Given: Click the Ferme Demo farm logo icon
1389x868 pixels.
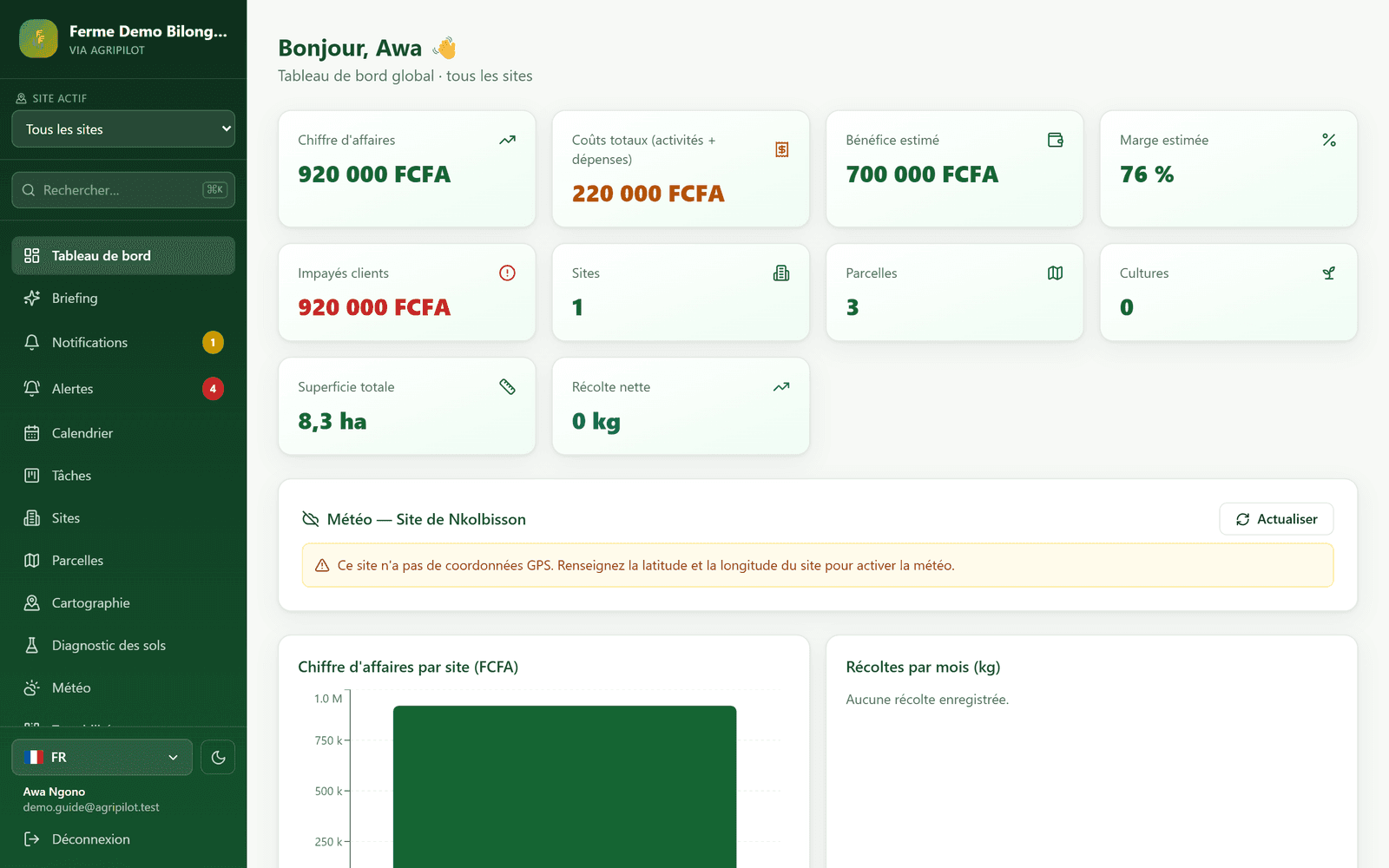Looking at the screenshot, I should pos(38,39).
